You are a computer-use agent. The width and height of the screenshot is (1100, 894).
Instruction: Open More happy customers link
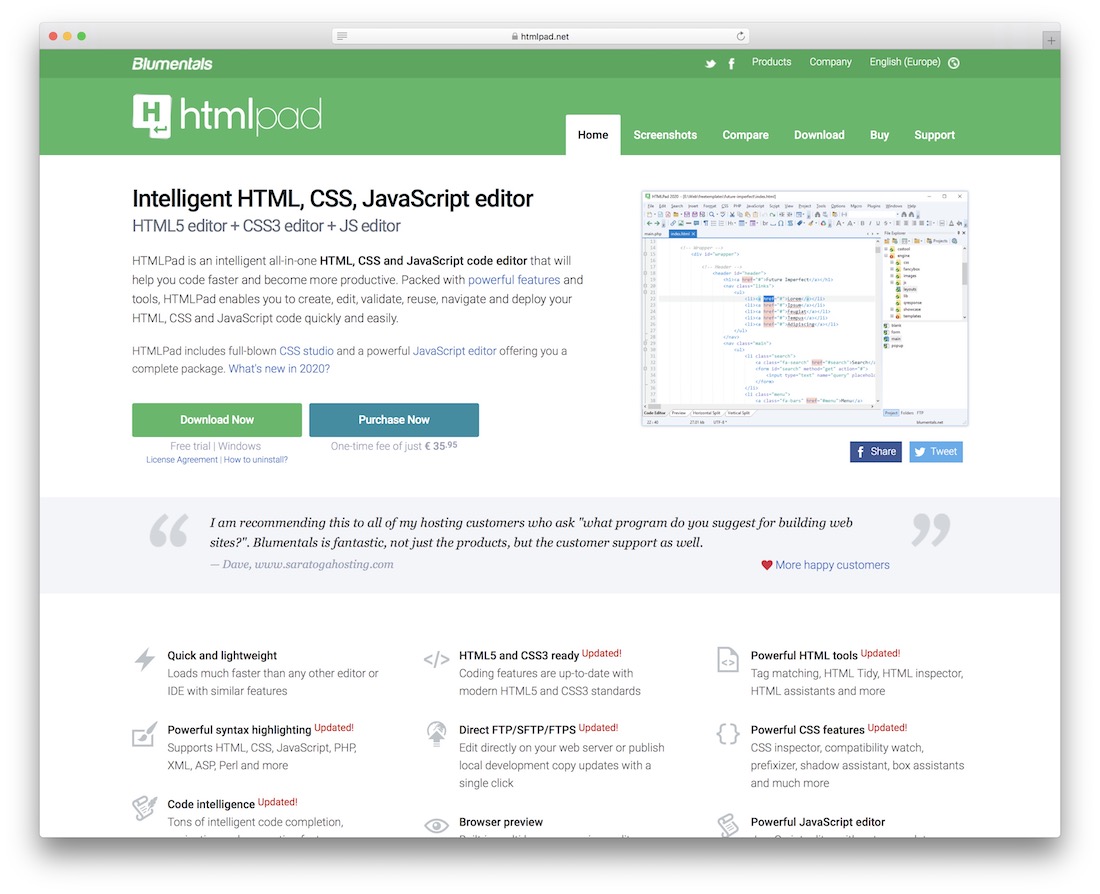[832, 565]
